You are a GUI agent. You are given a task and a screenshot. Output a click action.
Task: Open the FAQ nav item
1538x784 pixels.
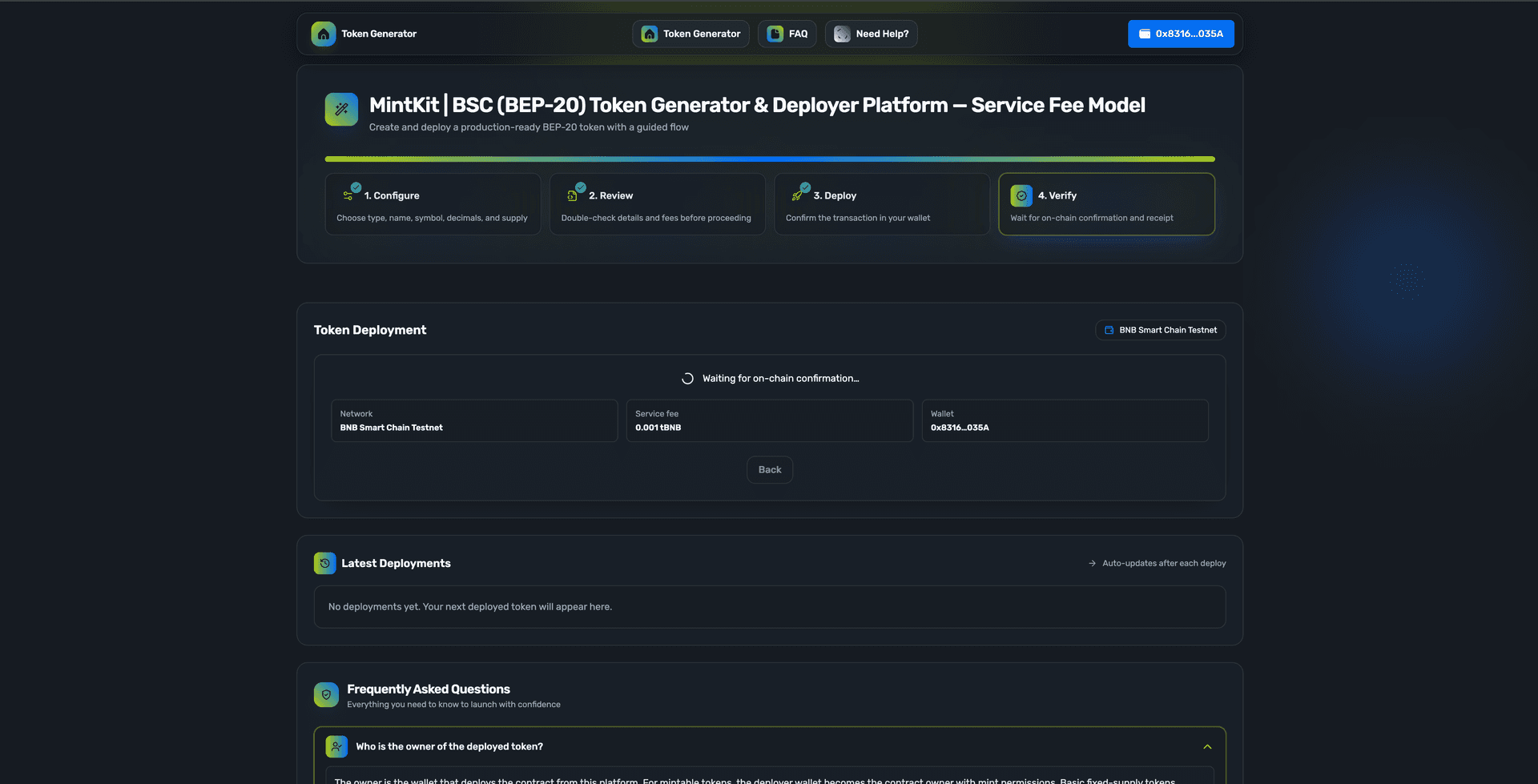pos(787,34)
